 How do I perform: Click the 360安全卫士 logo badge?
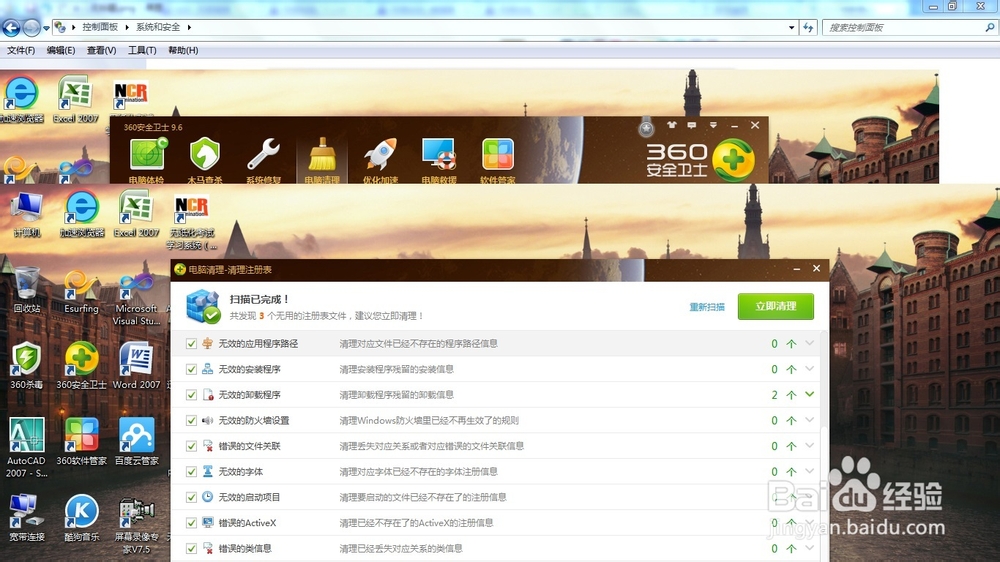[x=733, y=160]
